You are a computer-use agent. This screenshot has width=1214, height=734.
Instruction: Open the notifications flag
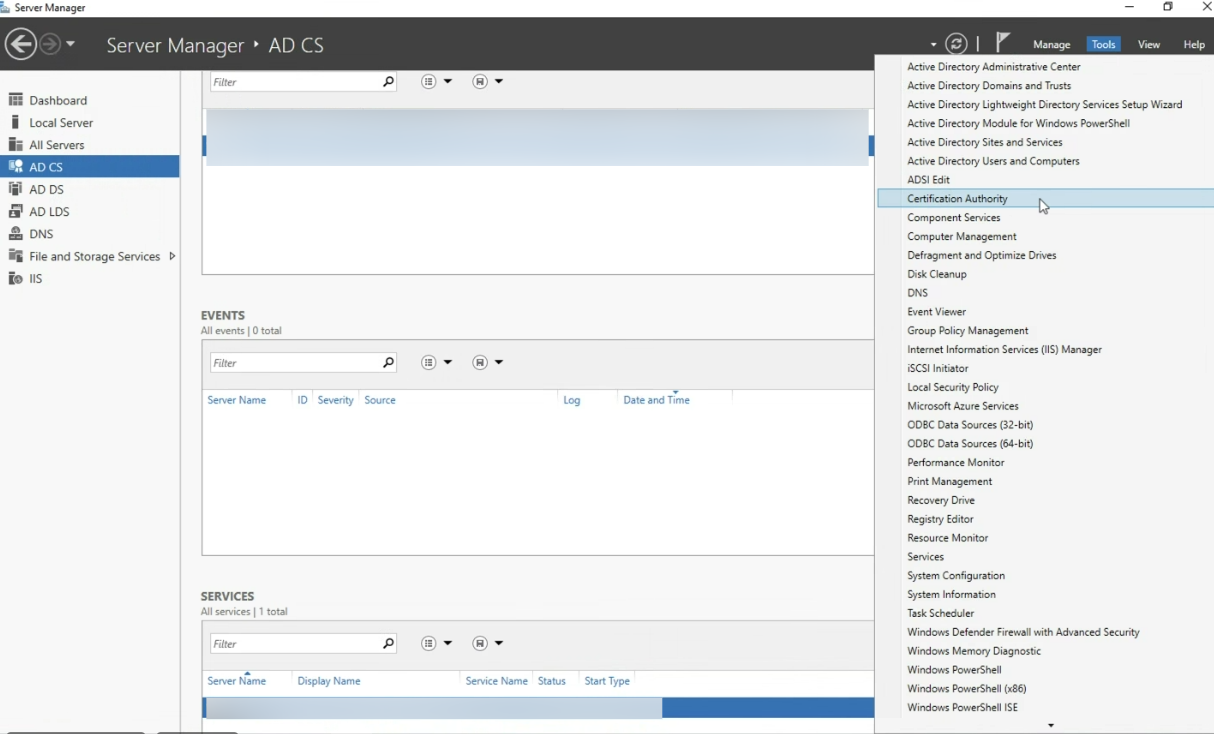point(1003,42)
